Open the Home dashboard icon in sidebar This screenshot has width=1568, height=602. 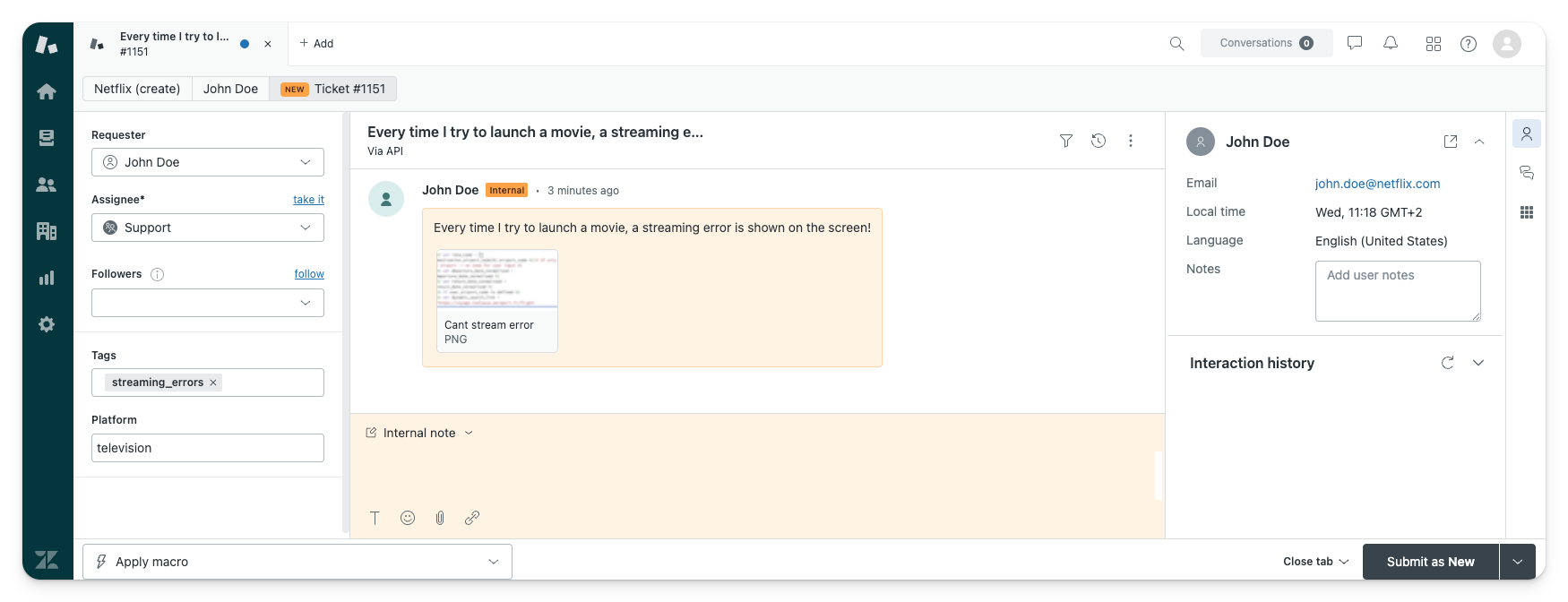[x=47, y=91]
